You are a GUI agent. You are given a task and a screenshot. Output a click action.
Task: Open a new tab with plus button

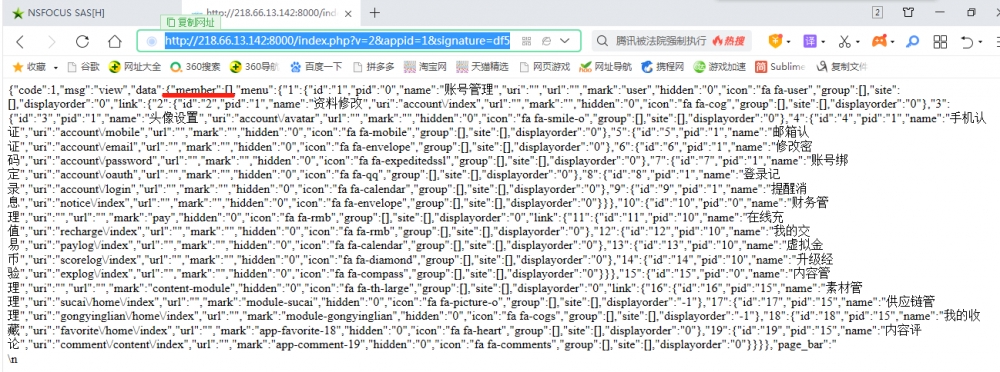click(375, 12)
